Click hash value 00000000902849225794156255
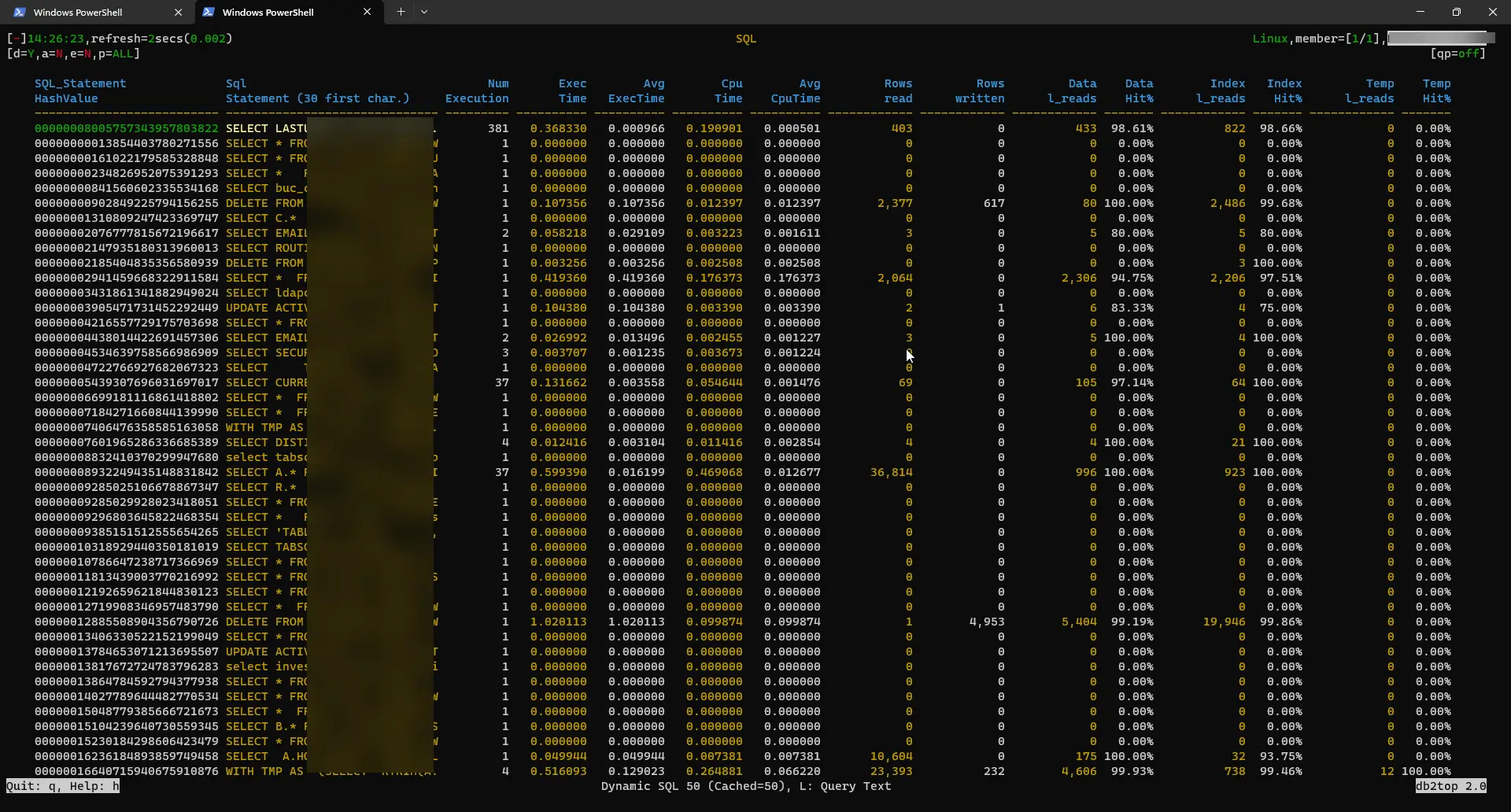Viewport: 1511px width, 812px height. coord(127,203)
